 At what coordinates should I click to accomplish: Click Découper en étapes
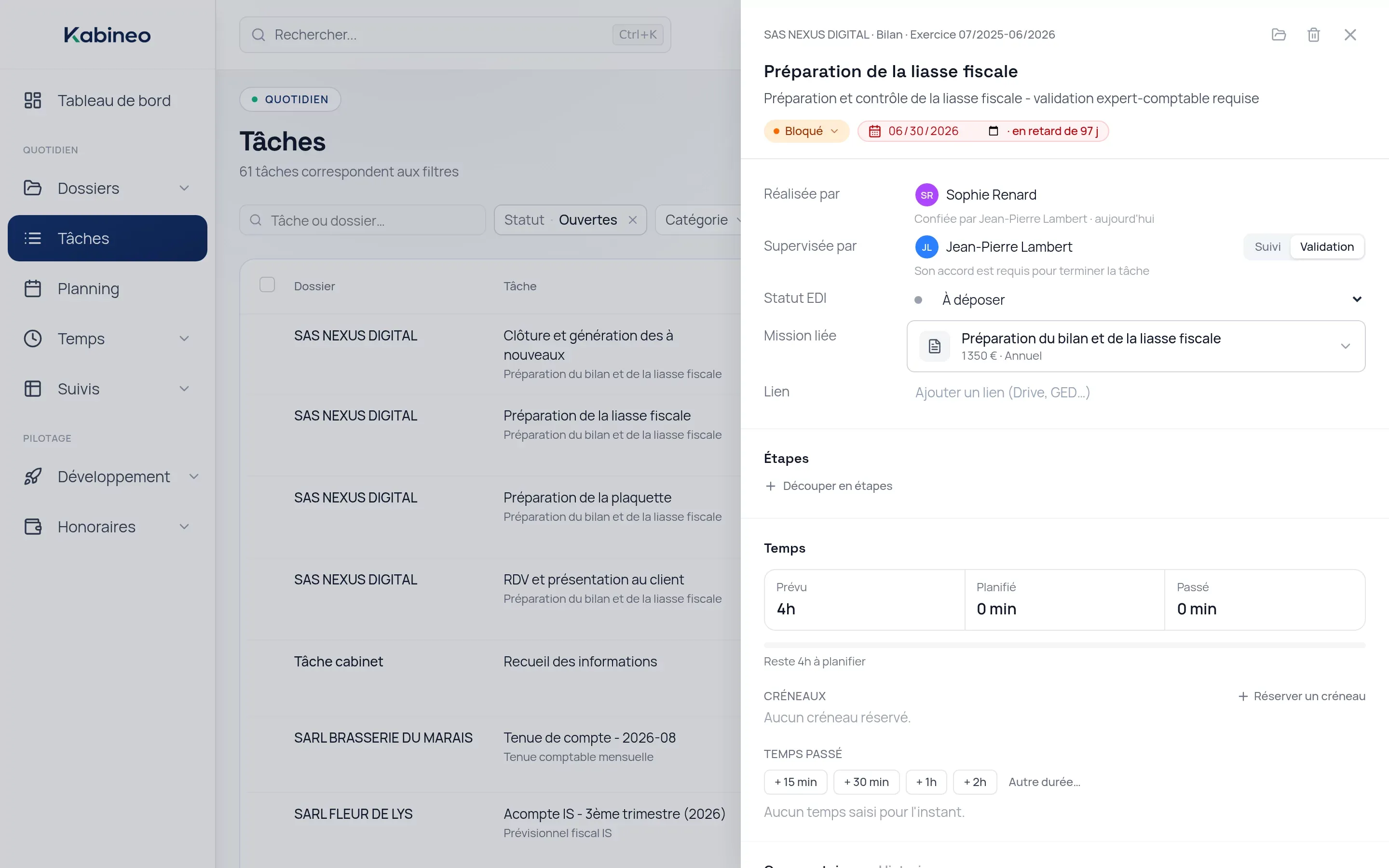[828, 486]
